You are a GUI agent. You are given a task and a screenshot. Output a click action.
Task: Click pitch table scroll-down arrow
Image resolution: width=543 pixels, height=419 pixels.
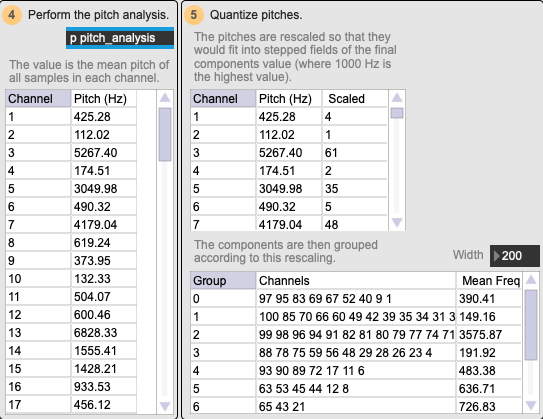[x=165, y=406]
